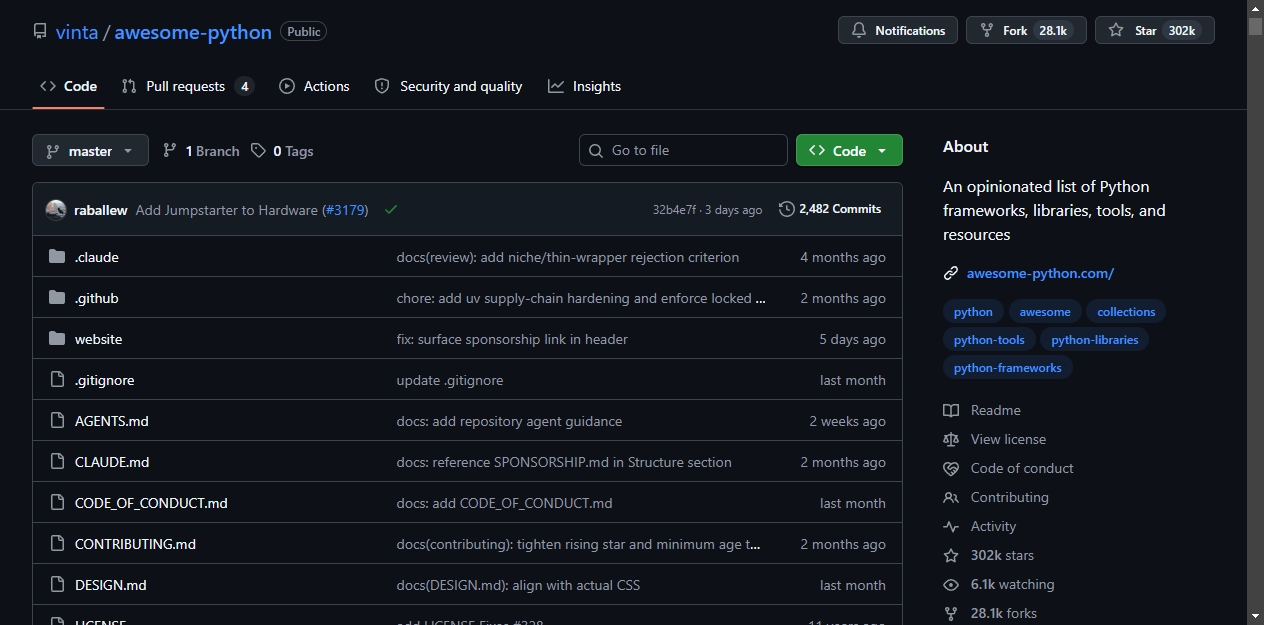
Task: Switch to the Actions tab
Action: pyautogui.click(x=315, y=86)
